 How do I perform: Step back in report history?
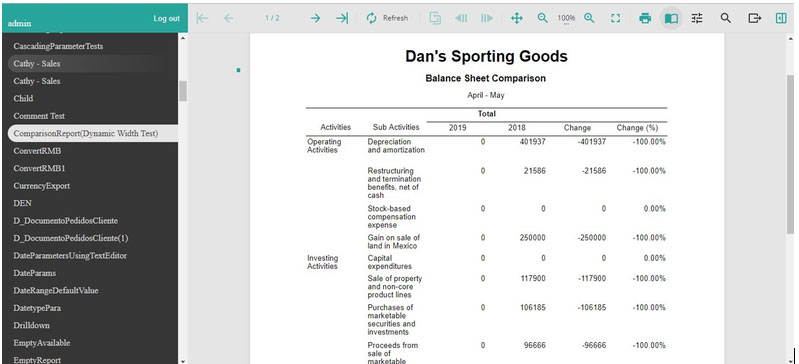461,18
